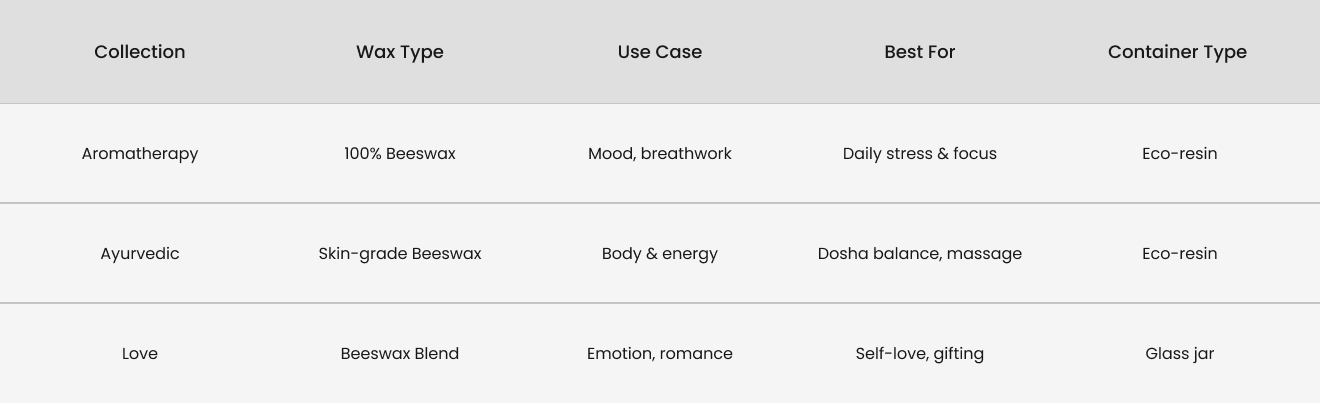Click the Container Type column header
Viewport: 1320px width, 403px height.
click(x=1177, y=52)
